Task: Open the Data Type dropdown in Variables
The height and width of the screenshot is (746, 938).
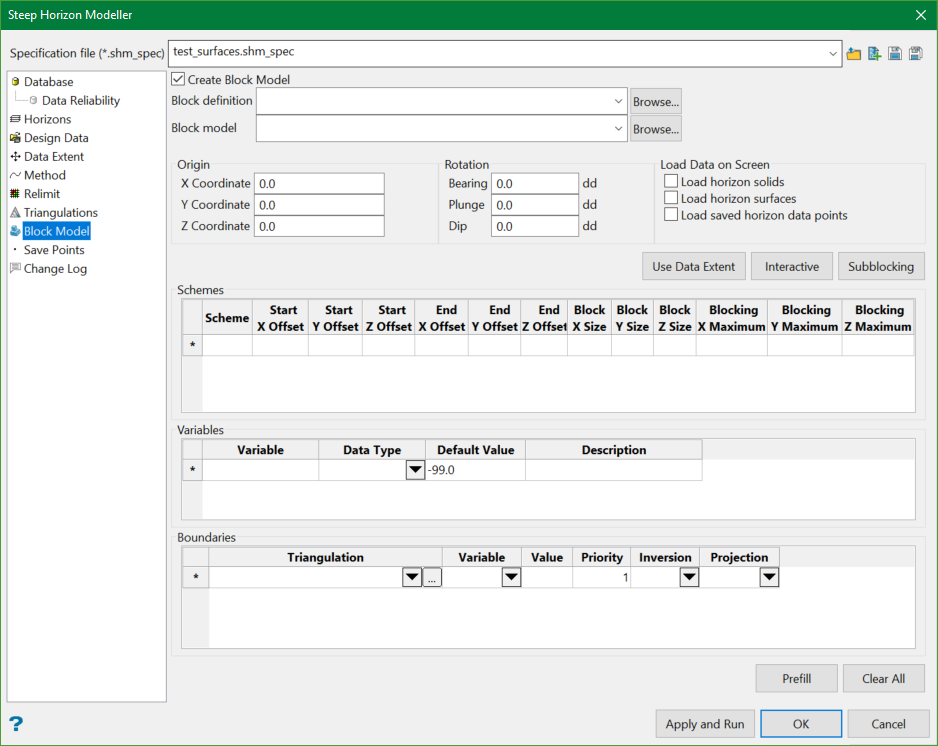Action: 415,470
